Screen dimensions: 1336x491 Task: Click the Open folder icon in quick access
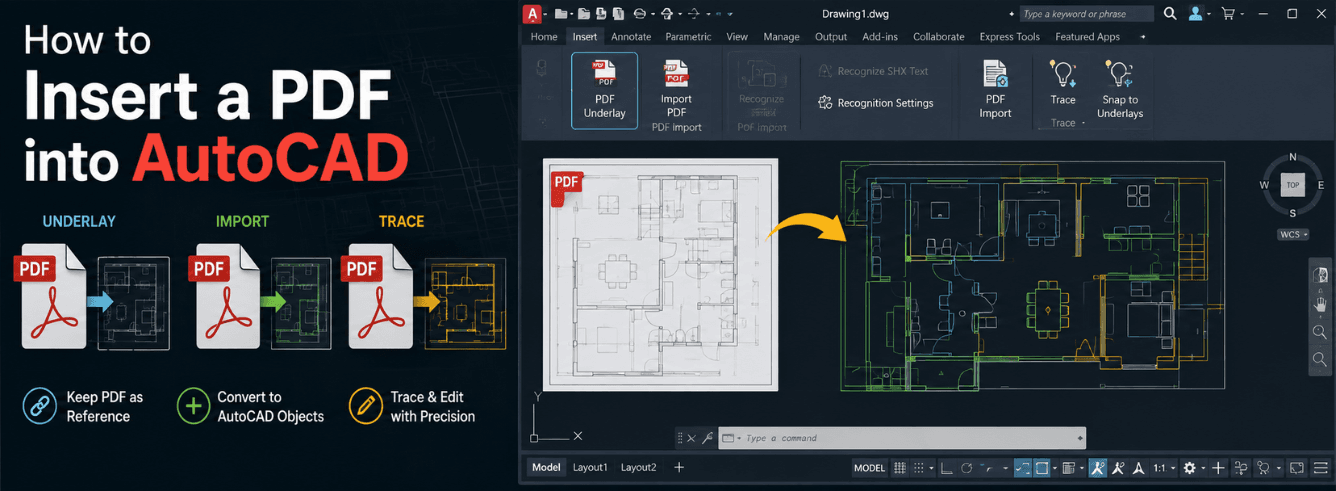tap(561, 14)
